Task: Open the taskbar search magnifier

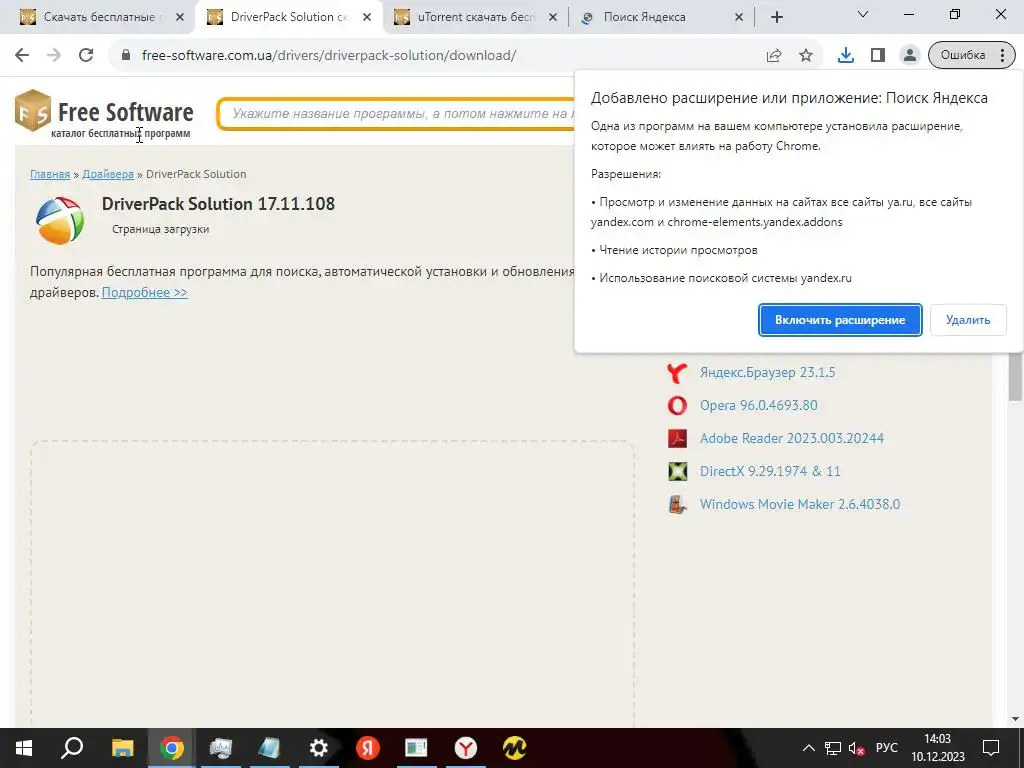Action: (72, 748)
